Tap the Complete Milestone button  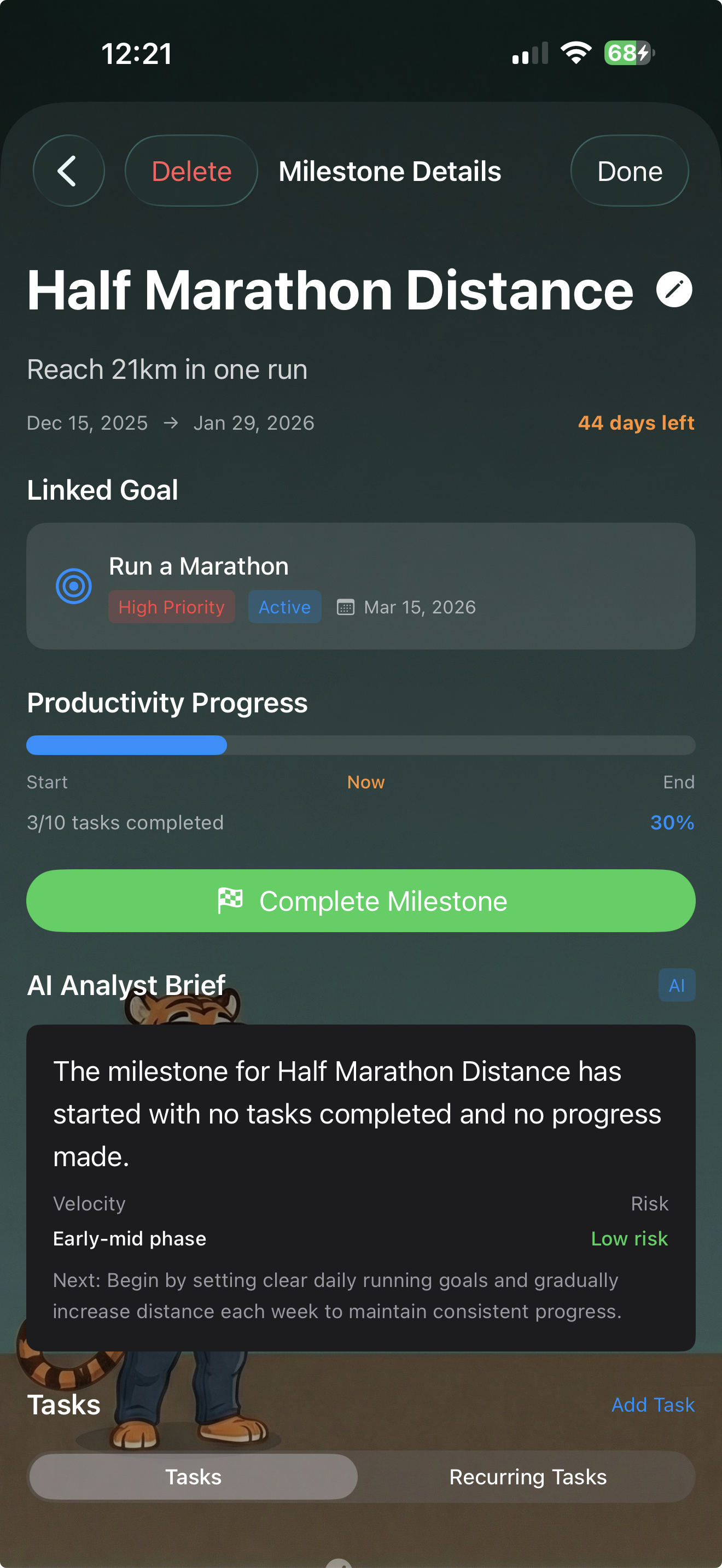[361, 901]
